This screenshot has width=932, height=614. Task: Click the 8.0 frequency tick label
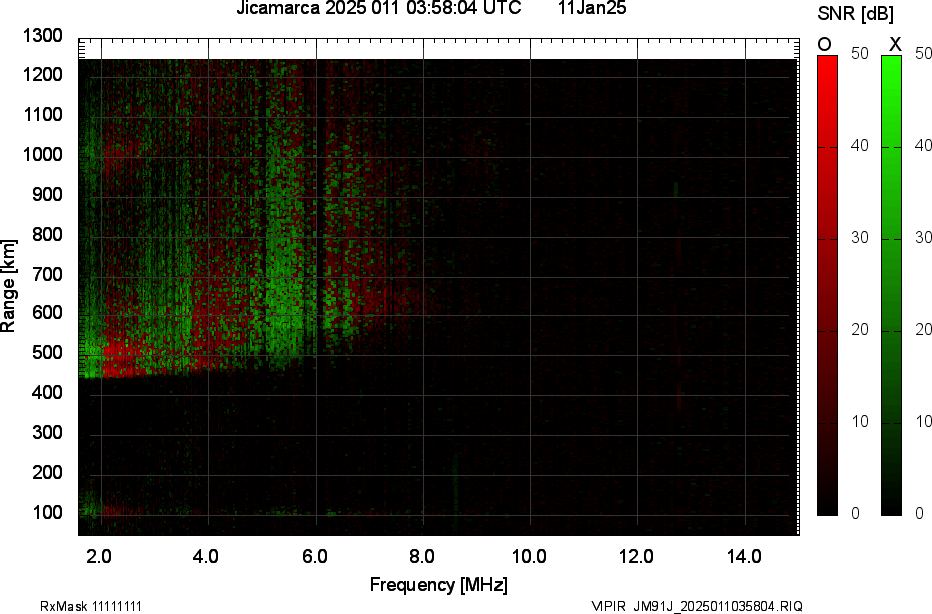tap(421, 557)
